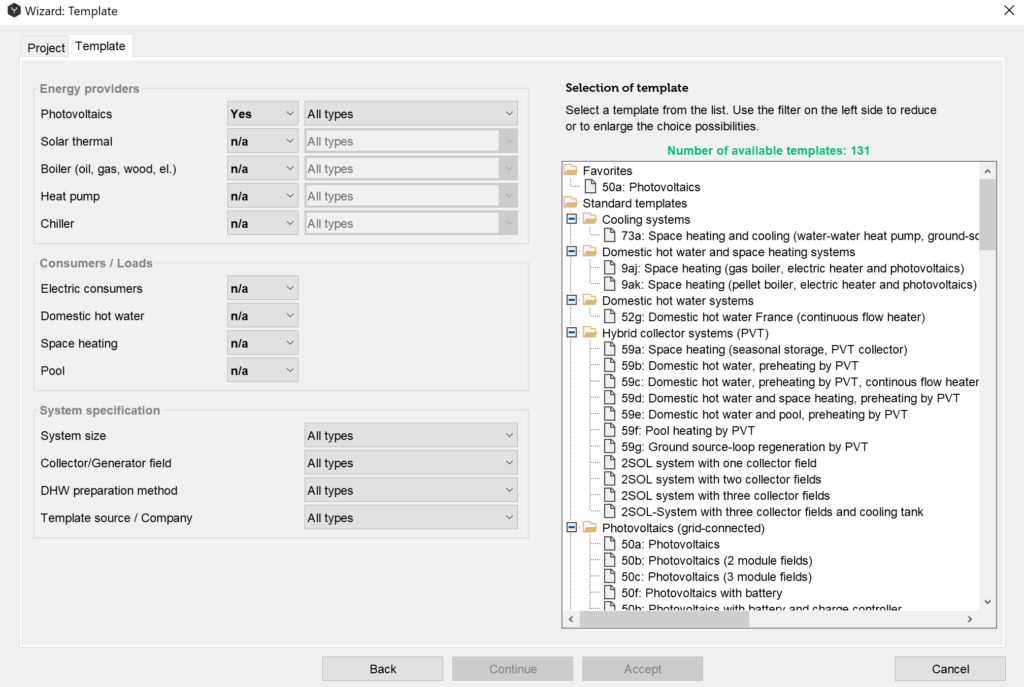The image size is (1024, 687).
Task: Click document icon for 50f: Photovoltaics with battery
Action: (609, 593)
